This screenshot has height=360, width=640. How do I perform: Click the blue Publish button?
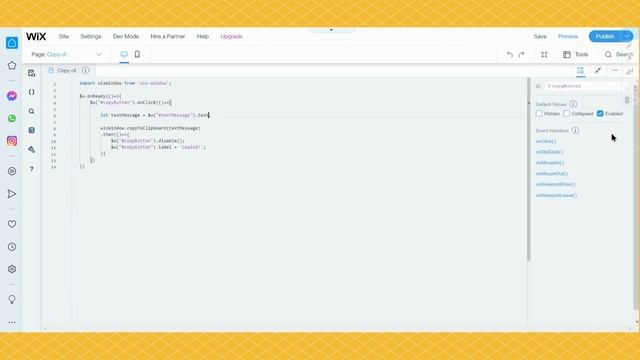coord(605,36)
